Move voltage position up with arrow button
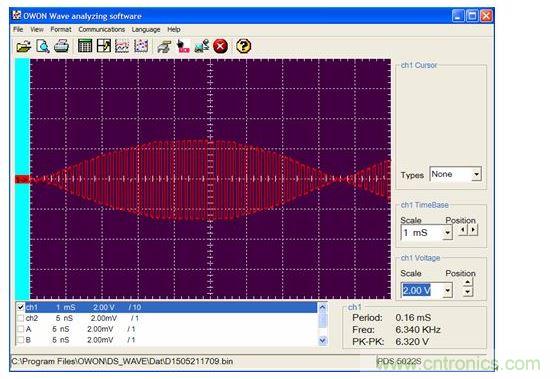This screenshot has height=379, width=560. [x=468, y=283]
